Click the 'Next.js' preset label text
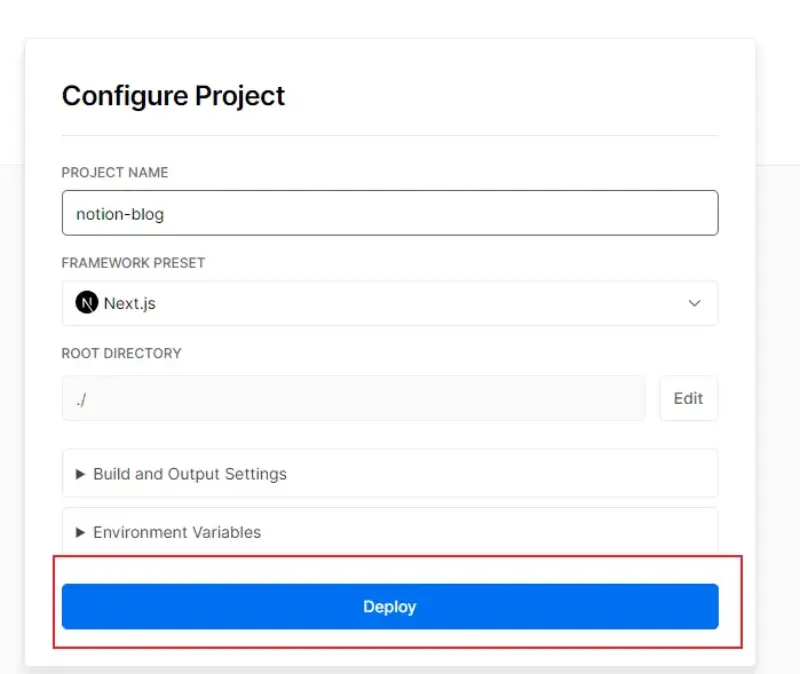Image resolution: width=800 pixels, height=674 pixels. pos(130,303)
